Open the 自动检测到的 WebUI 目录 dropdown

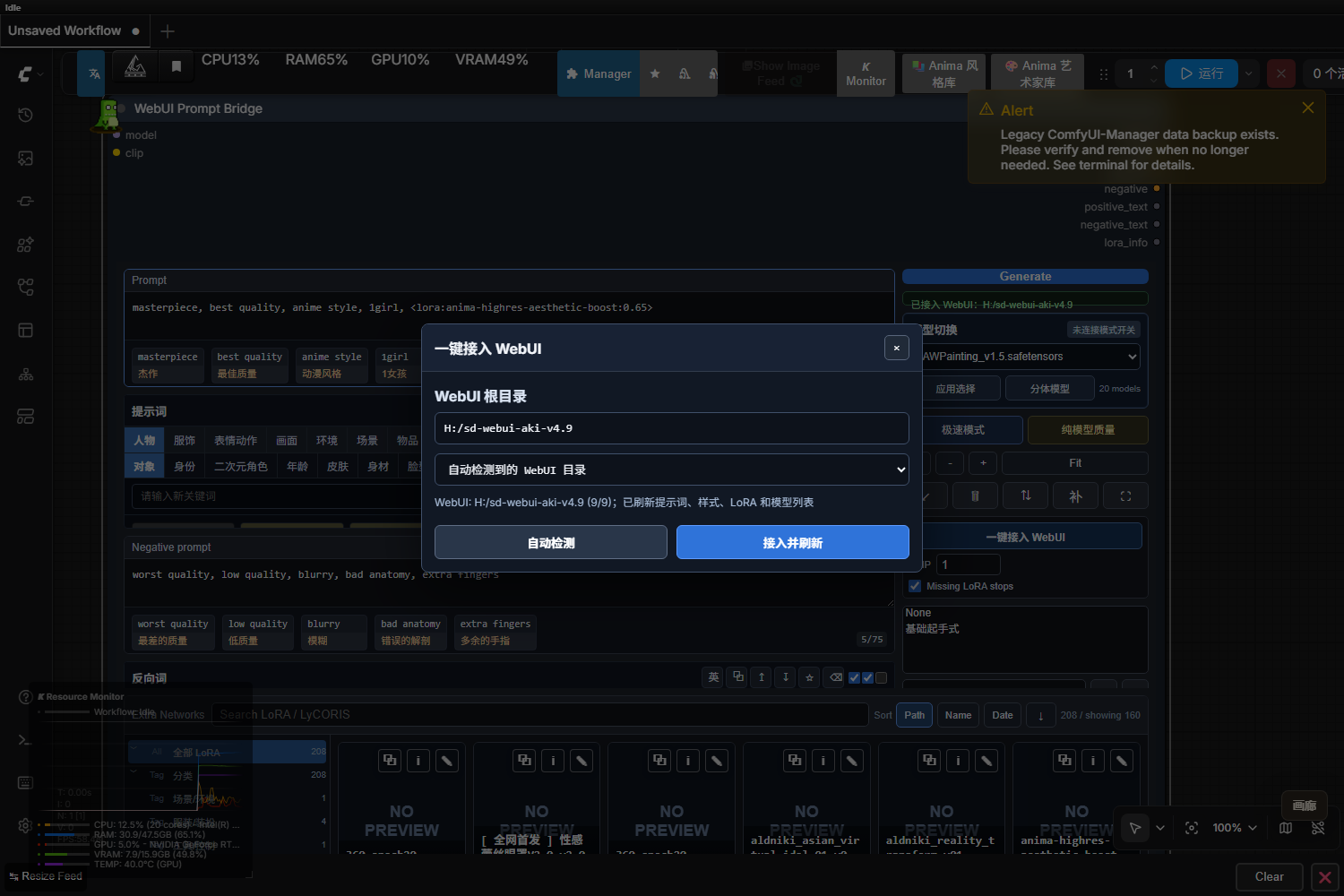(672, 470)
